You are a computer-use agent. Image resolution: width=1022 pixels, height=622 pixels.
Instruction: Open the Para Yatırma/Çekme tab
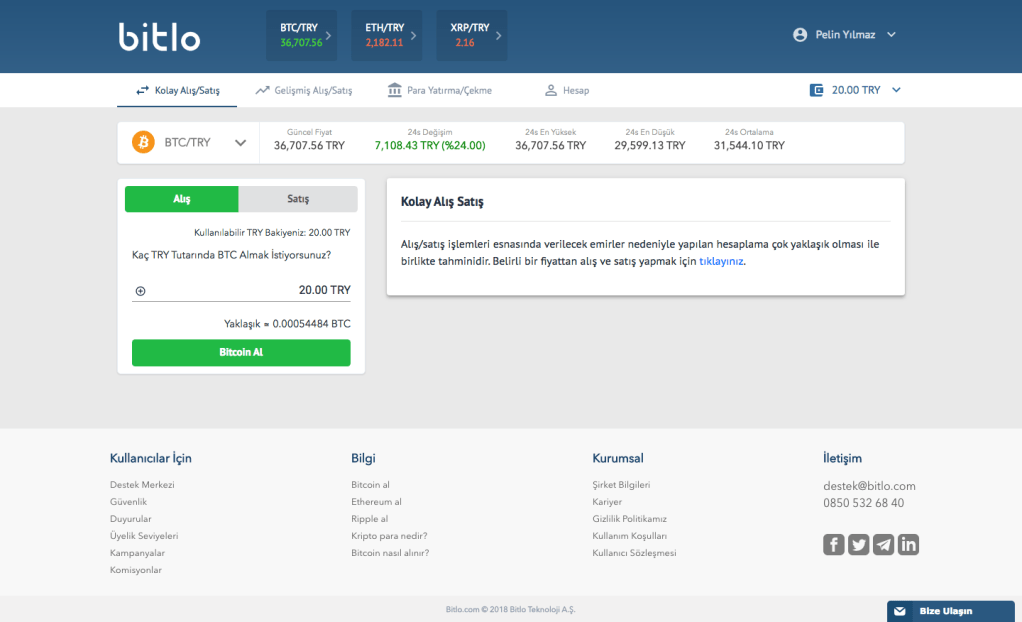[439, 90]
